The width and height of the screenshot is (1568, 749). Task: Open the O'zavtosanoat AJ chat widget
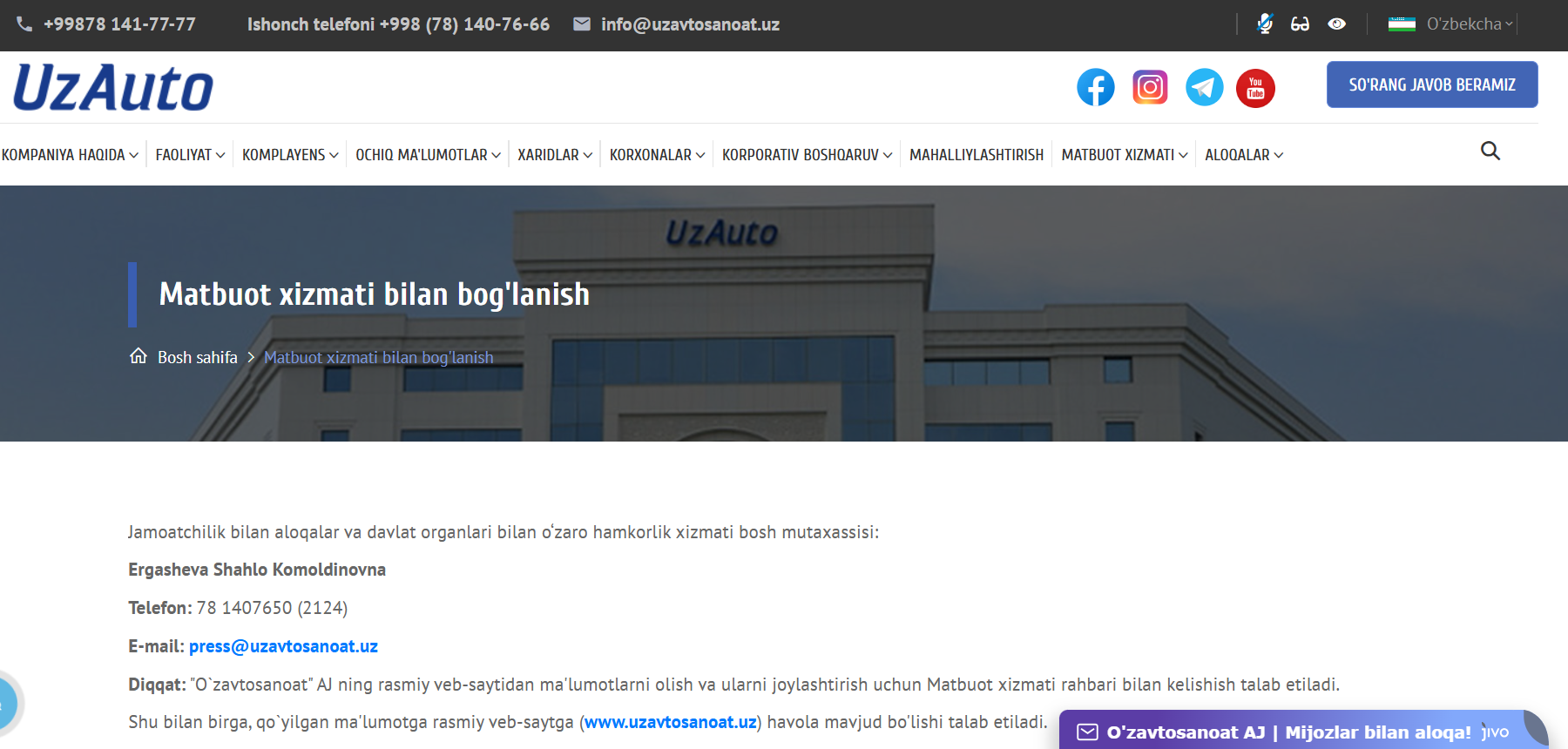[1304, 731]
